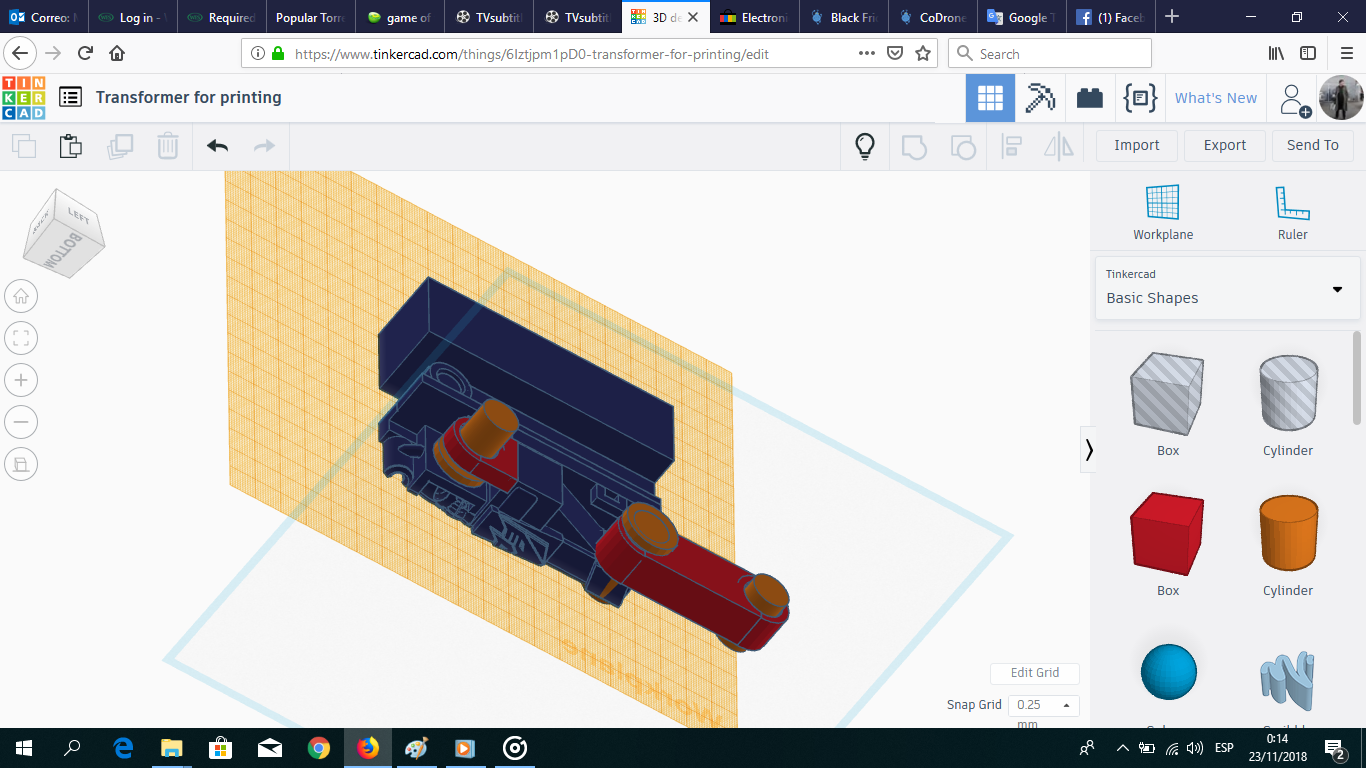Screen dimensions: 1366x768
Task: Toggle show all with lightbulb icon
Action: click(865, 146)
